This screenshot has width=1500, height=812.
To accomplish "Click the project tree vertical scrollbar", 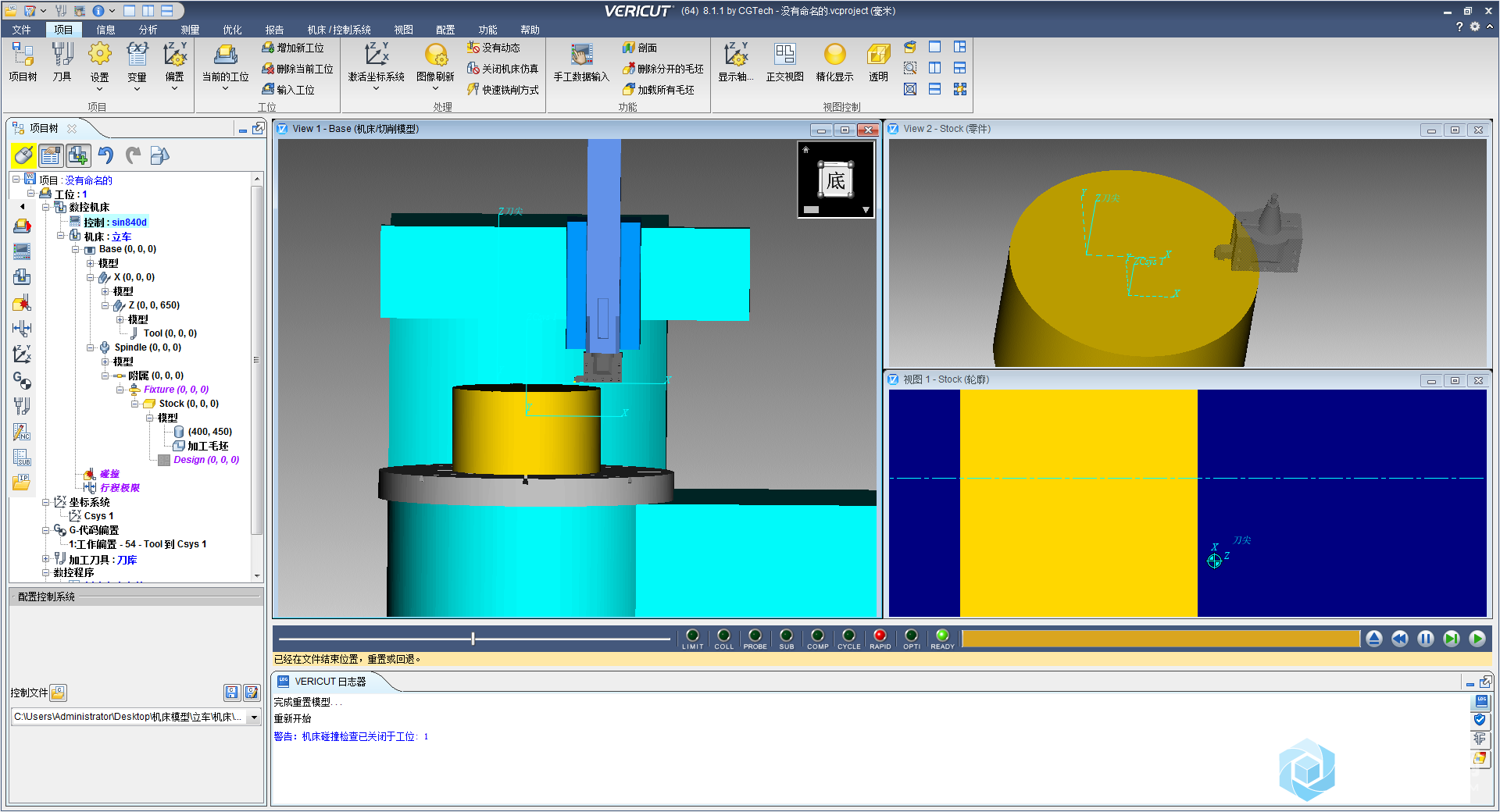I will [256, 359].
